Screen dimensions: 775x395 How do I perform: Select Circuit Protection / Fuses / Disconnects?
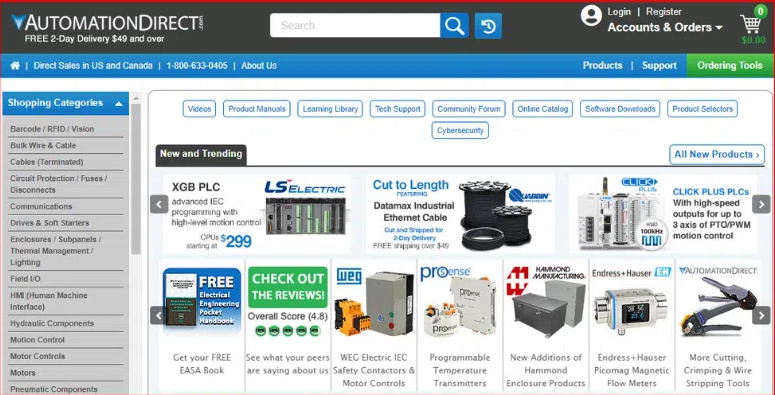pos(58,184)
